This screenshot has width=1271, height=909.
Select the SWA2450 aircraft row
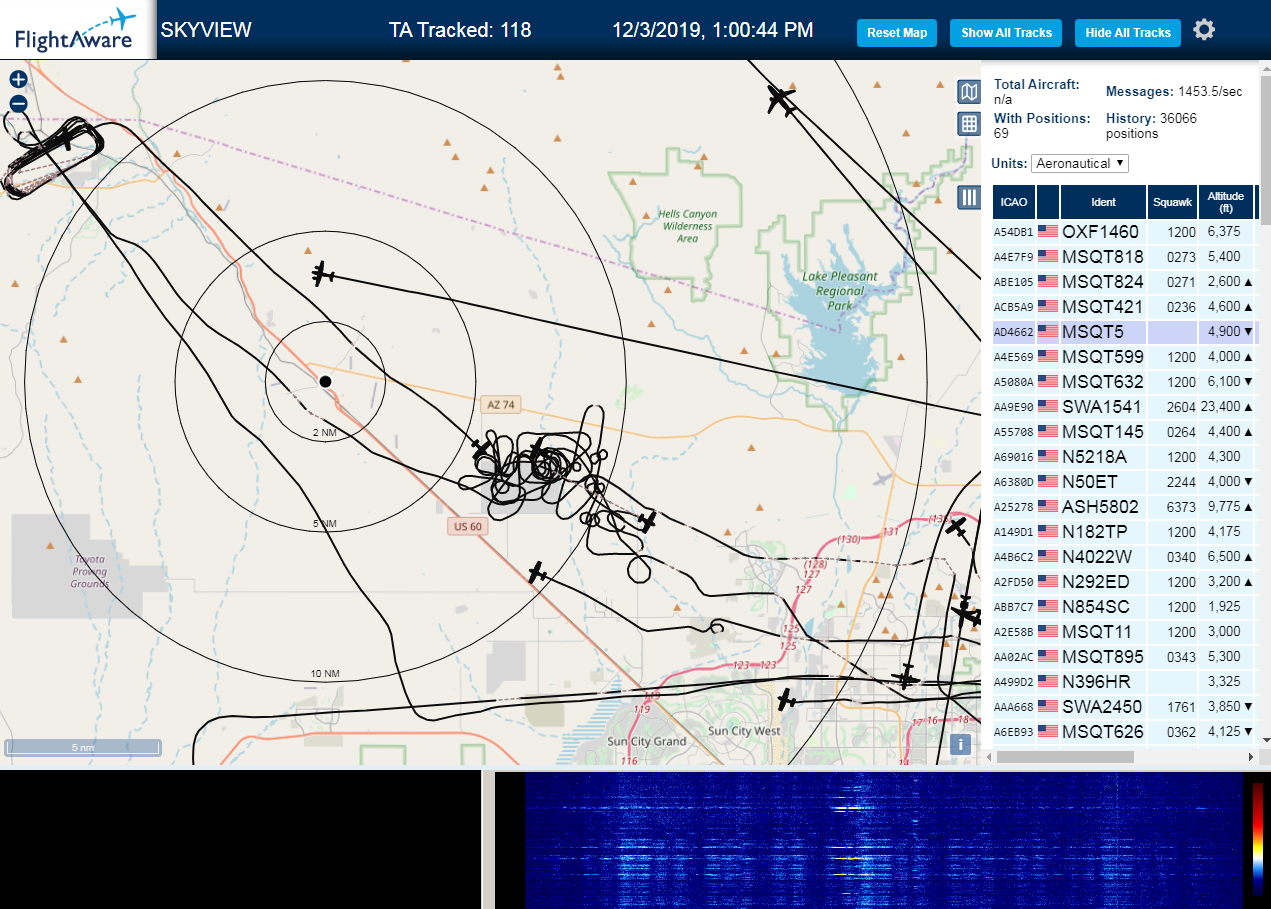click(x=1124, y=707)
